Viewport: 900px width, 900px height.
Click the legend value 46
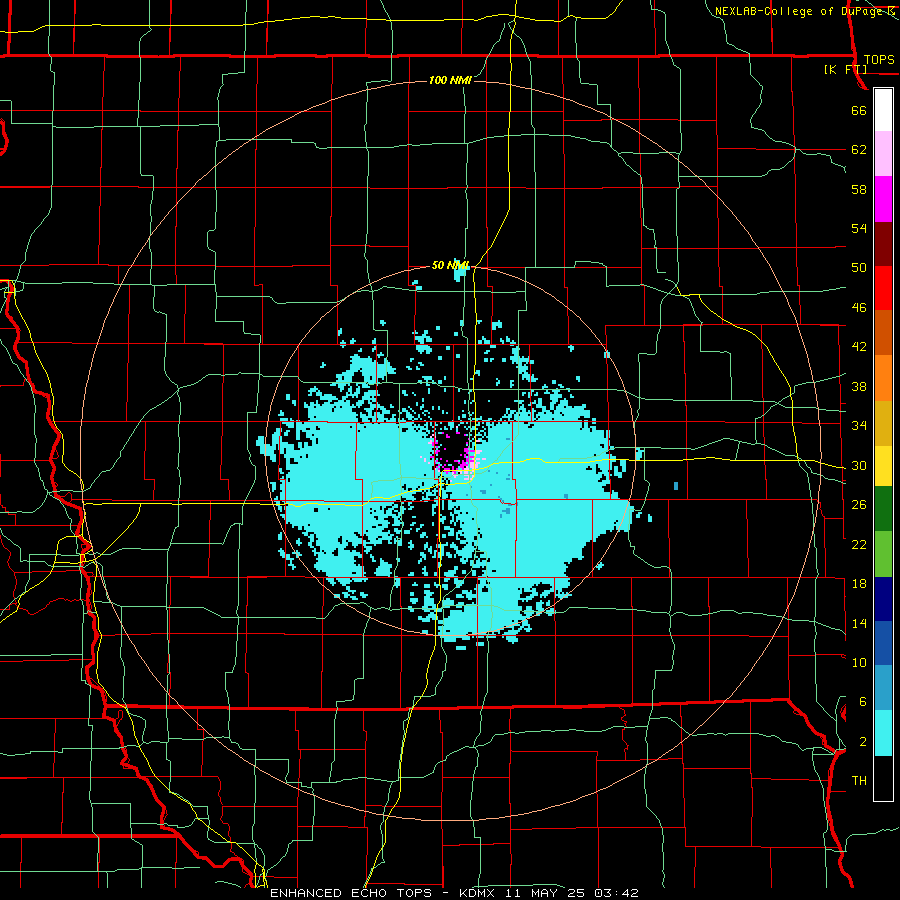coord(859,308)
